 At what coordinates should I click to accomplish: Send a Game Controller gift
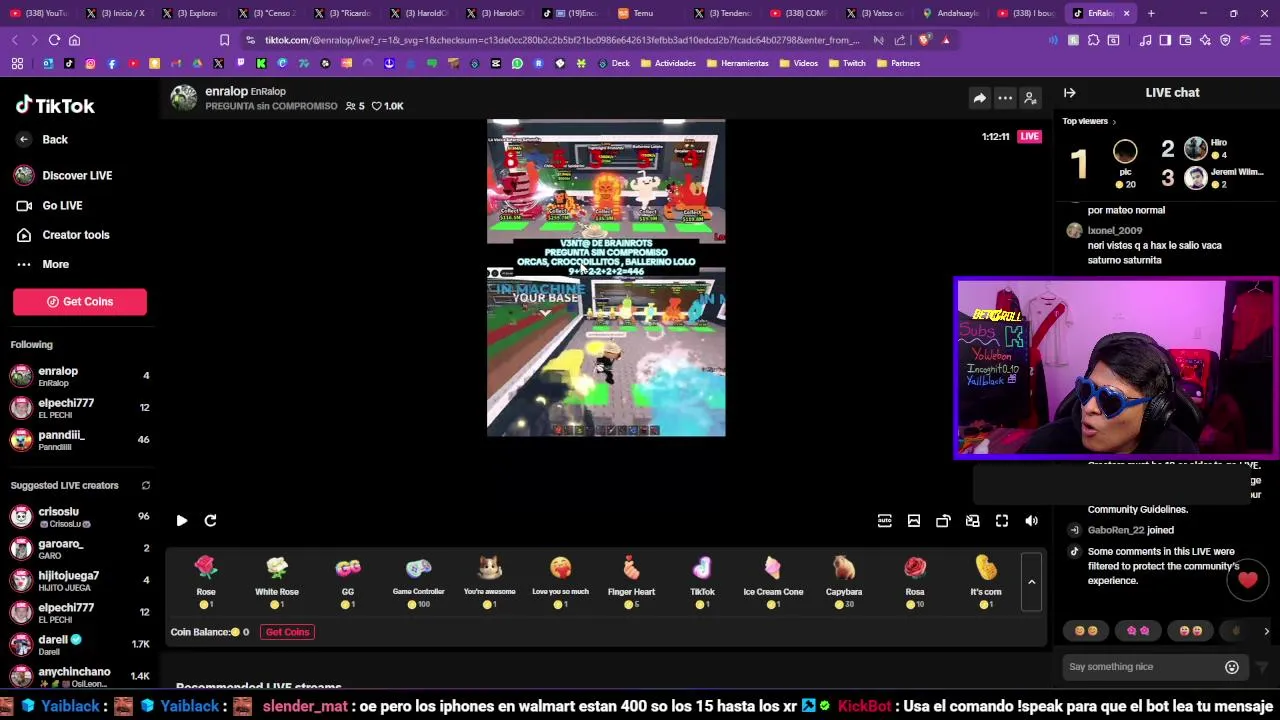[x=418, y=582]
